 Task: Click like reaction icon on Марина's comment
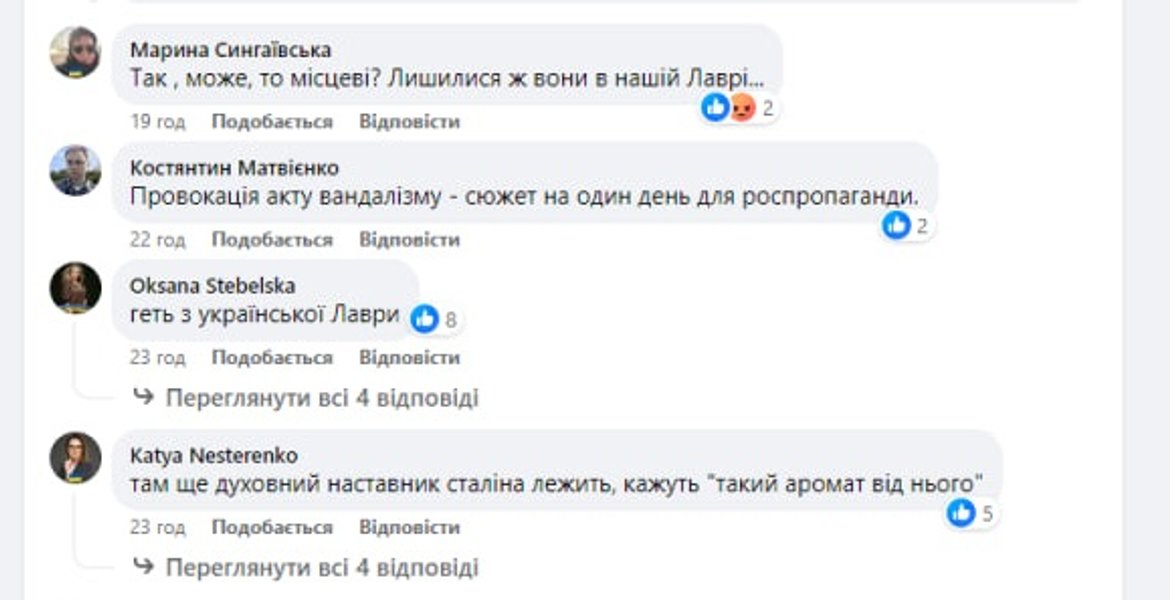714,107
